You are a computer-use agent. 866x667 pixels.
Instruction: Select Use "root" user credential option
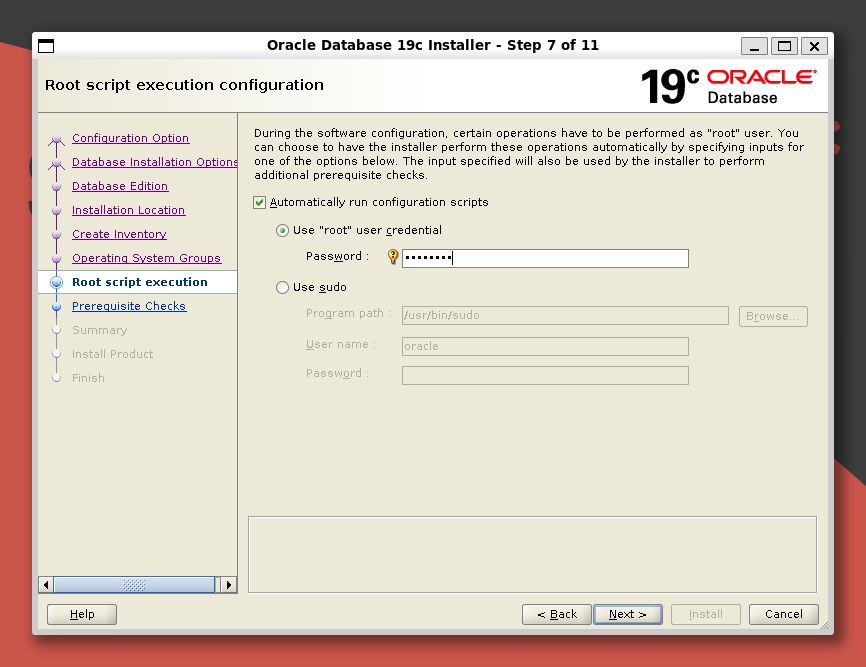tap(282, 231)
